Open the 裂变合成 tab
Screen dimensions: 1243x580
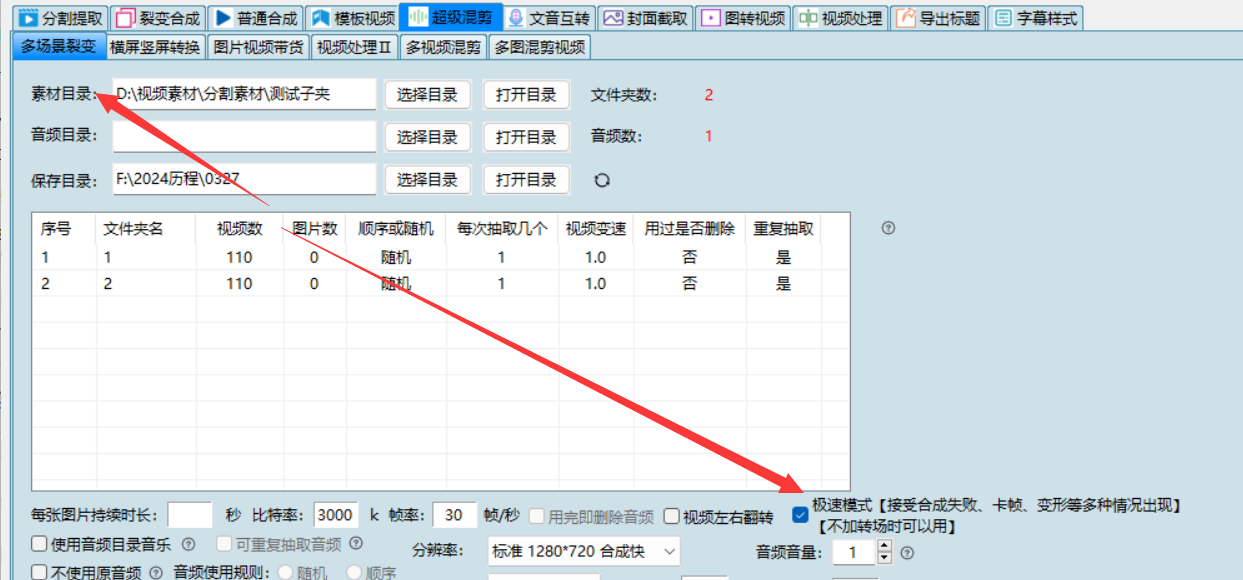coord(158,18)
